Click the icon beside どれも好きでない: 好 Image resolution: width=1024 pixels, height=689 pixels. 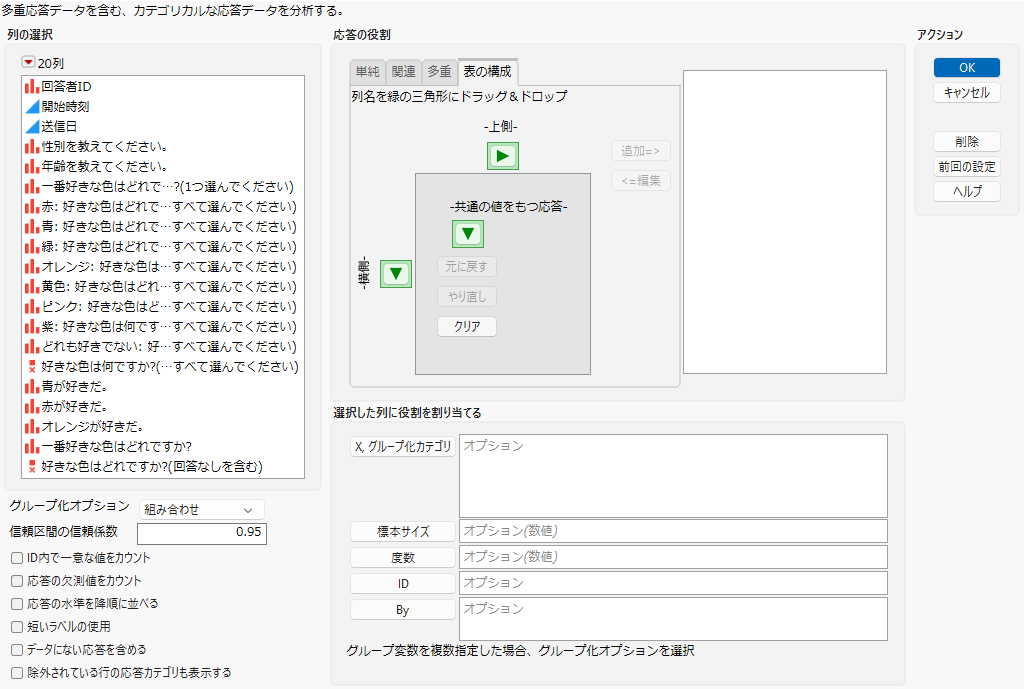[x=32, y=347]
